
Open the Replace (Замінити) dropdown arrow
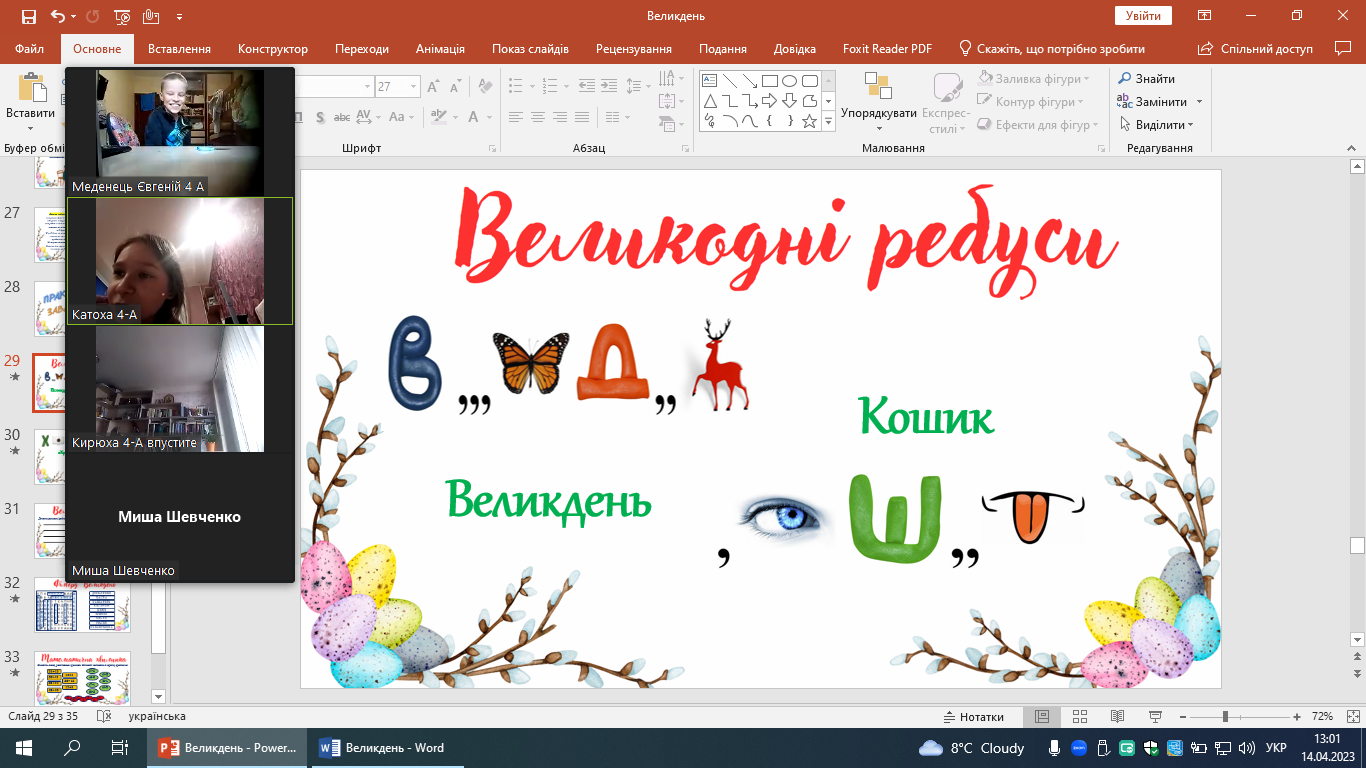tap(1199, 102)
